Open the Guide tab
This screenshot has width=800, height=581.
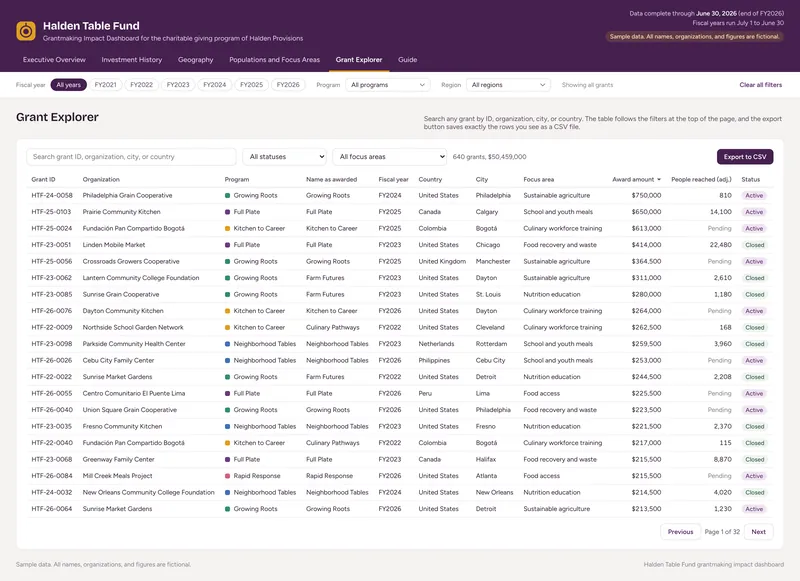(408, 60)
